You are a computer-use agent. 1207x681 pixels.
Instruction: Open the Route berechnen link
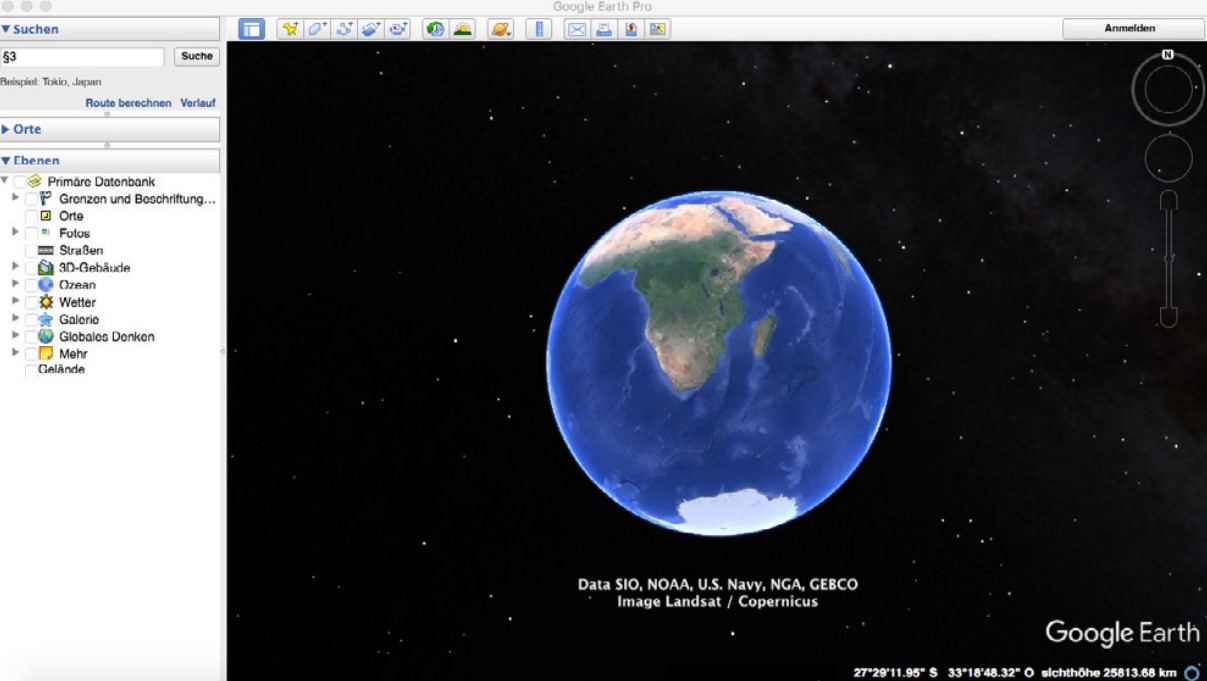pos(128,103)
